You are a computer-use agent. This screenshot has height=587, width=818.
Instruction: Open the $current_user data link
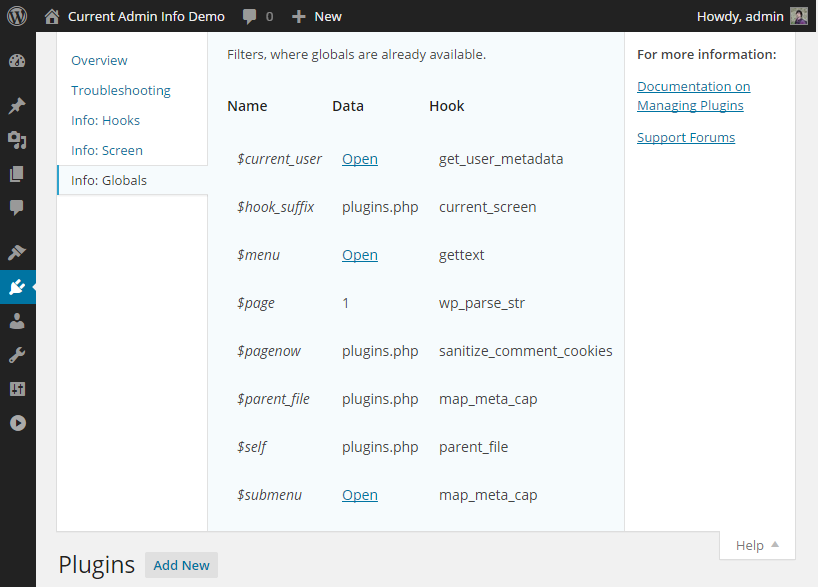[x=359, y=159]
